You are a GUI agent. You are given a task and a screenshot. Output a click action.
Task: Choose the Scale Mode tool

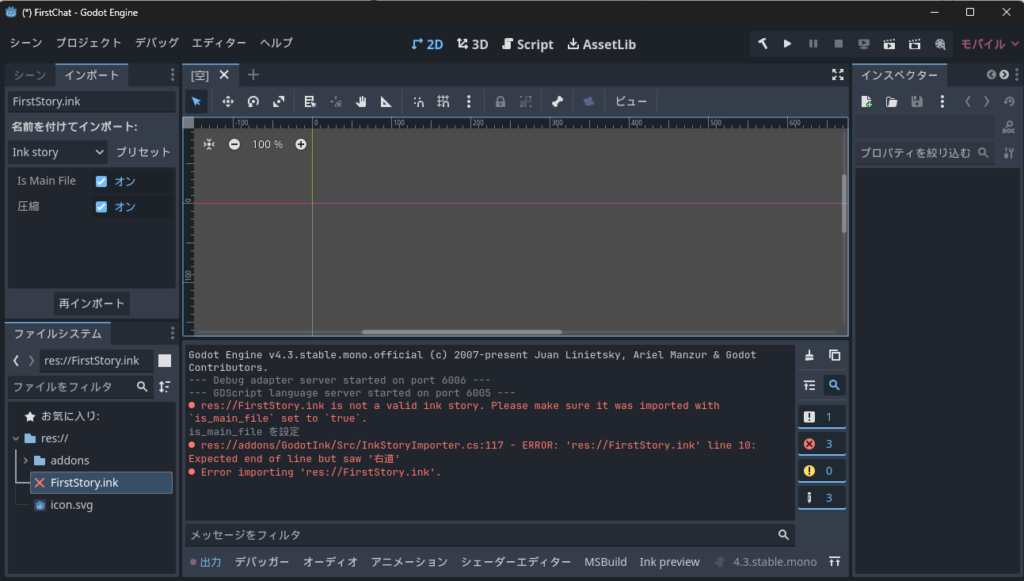[279, 101]
